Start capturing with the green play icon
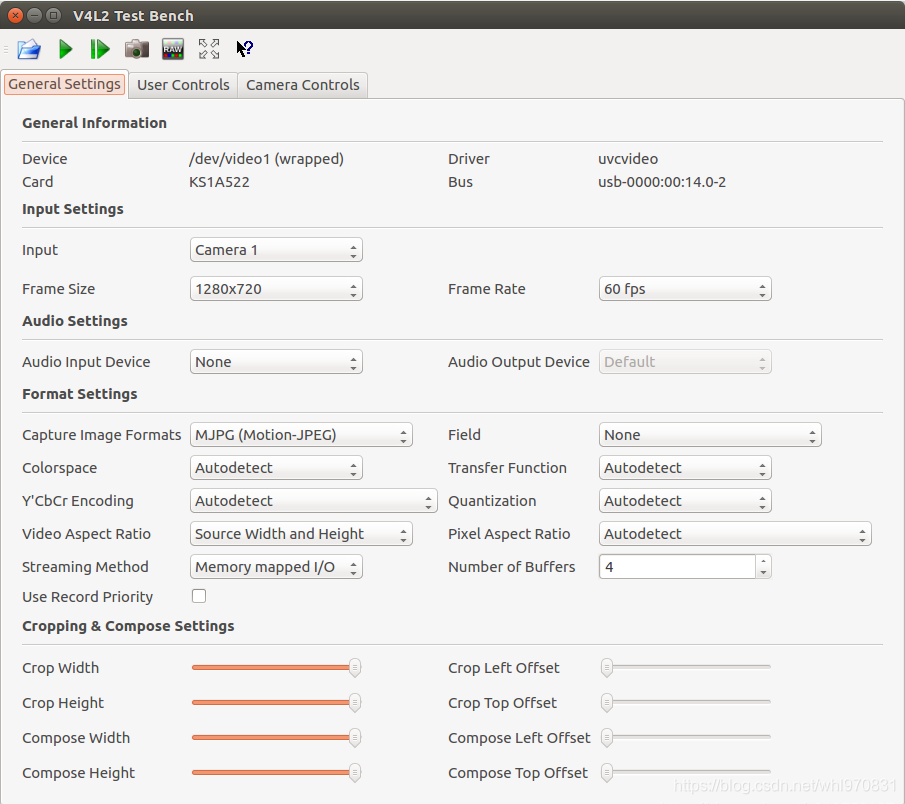Image resolution: width=905 pixels, height=804 pixels. tap(66, 49)
